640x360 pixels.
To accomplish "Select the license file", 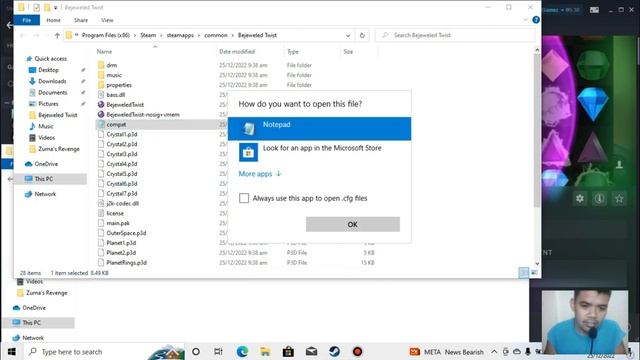I will pyautogui.click(x=115, y=213).
